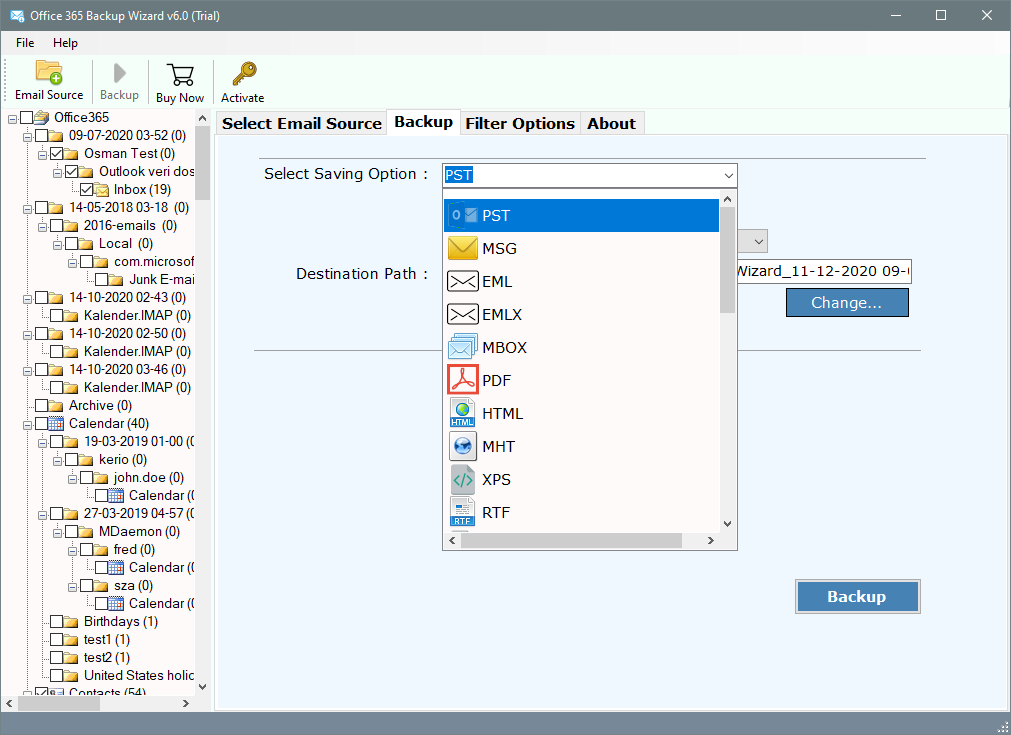1011x735 pixels.
Task: Tick the Birthdays (1) checkbox
Action: click(57, 622)
